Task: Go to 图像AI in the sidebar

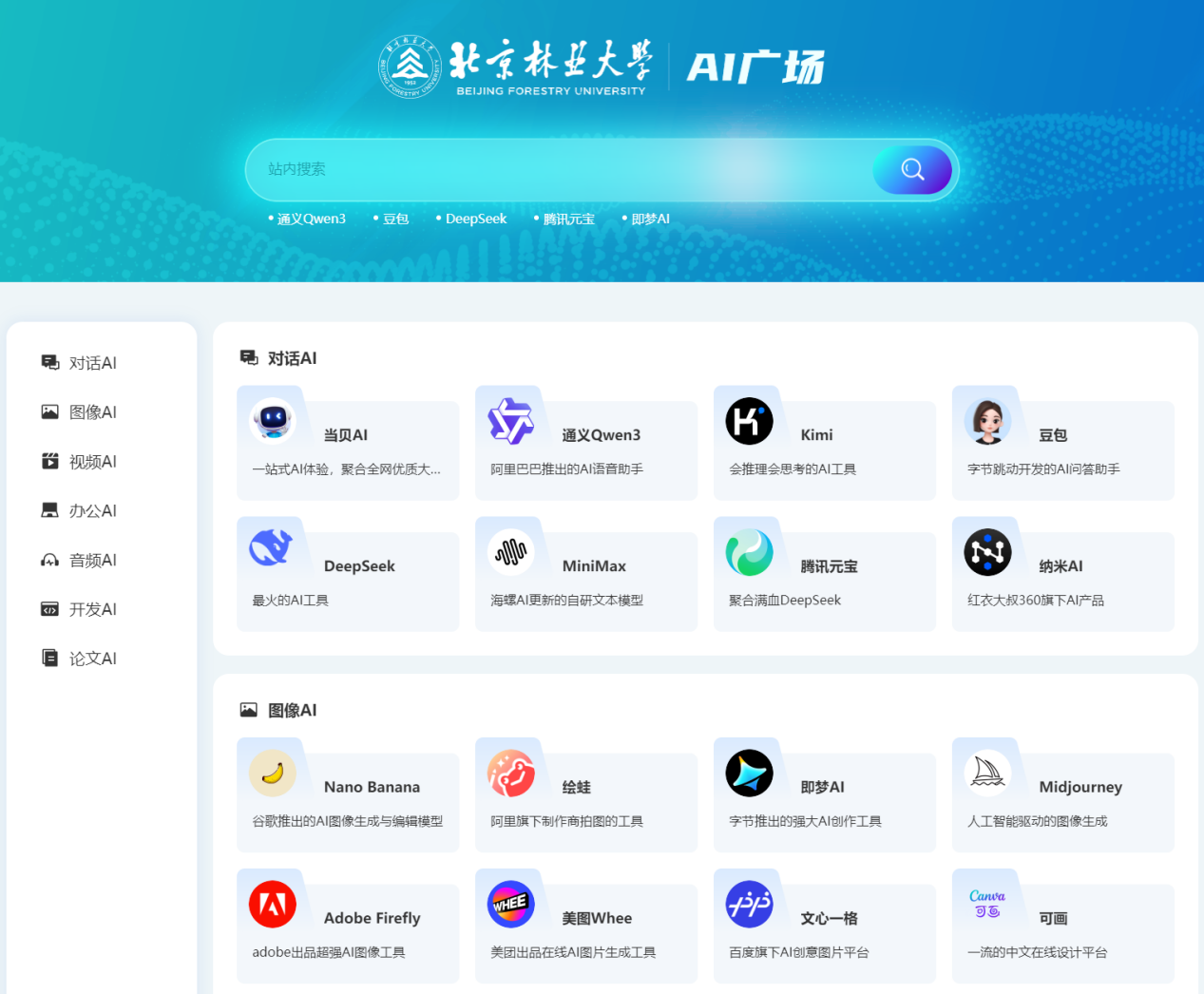Action: (x=93, y=412)
